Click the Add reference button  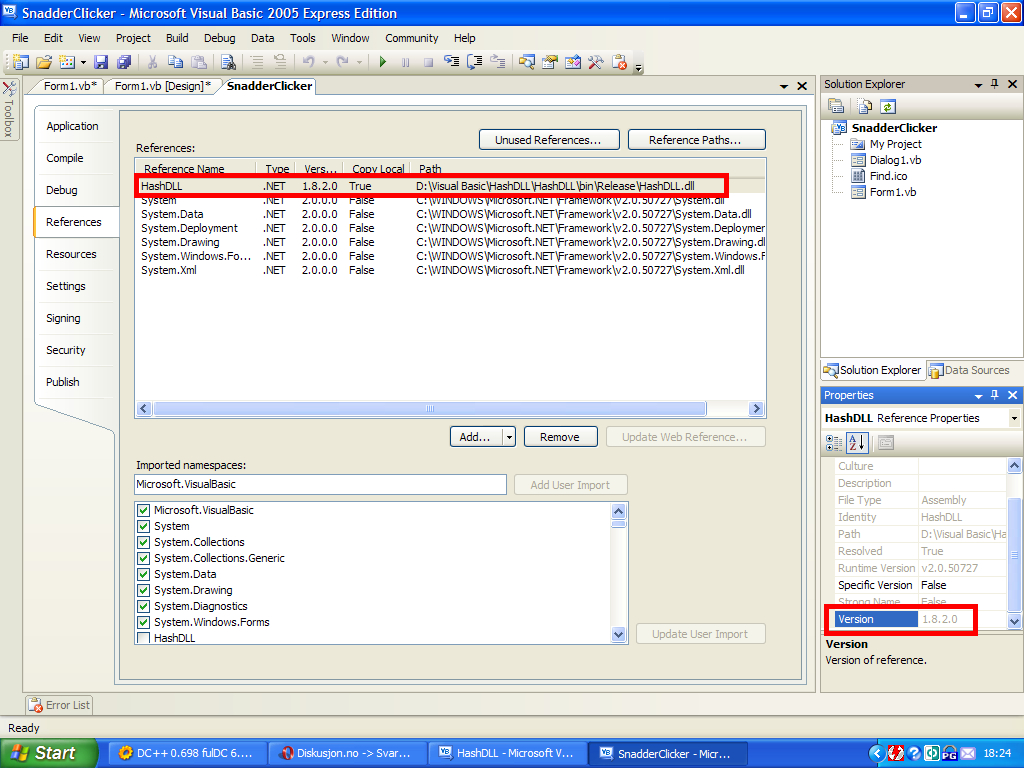click(475, 437)
